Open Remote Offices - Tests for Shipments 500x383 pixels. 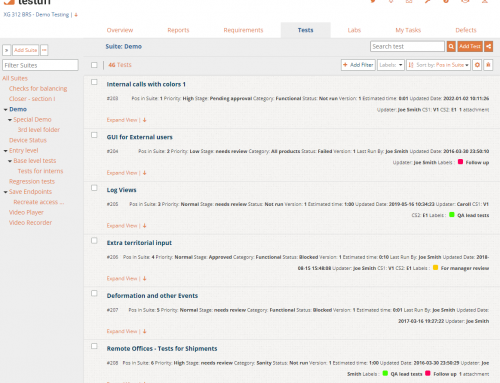pos(162,348)
